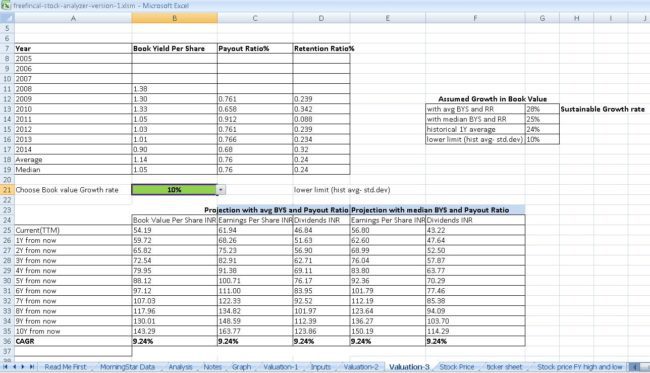Select column E header
Screen dimensions: 650x373
click(388, 18)
